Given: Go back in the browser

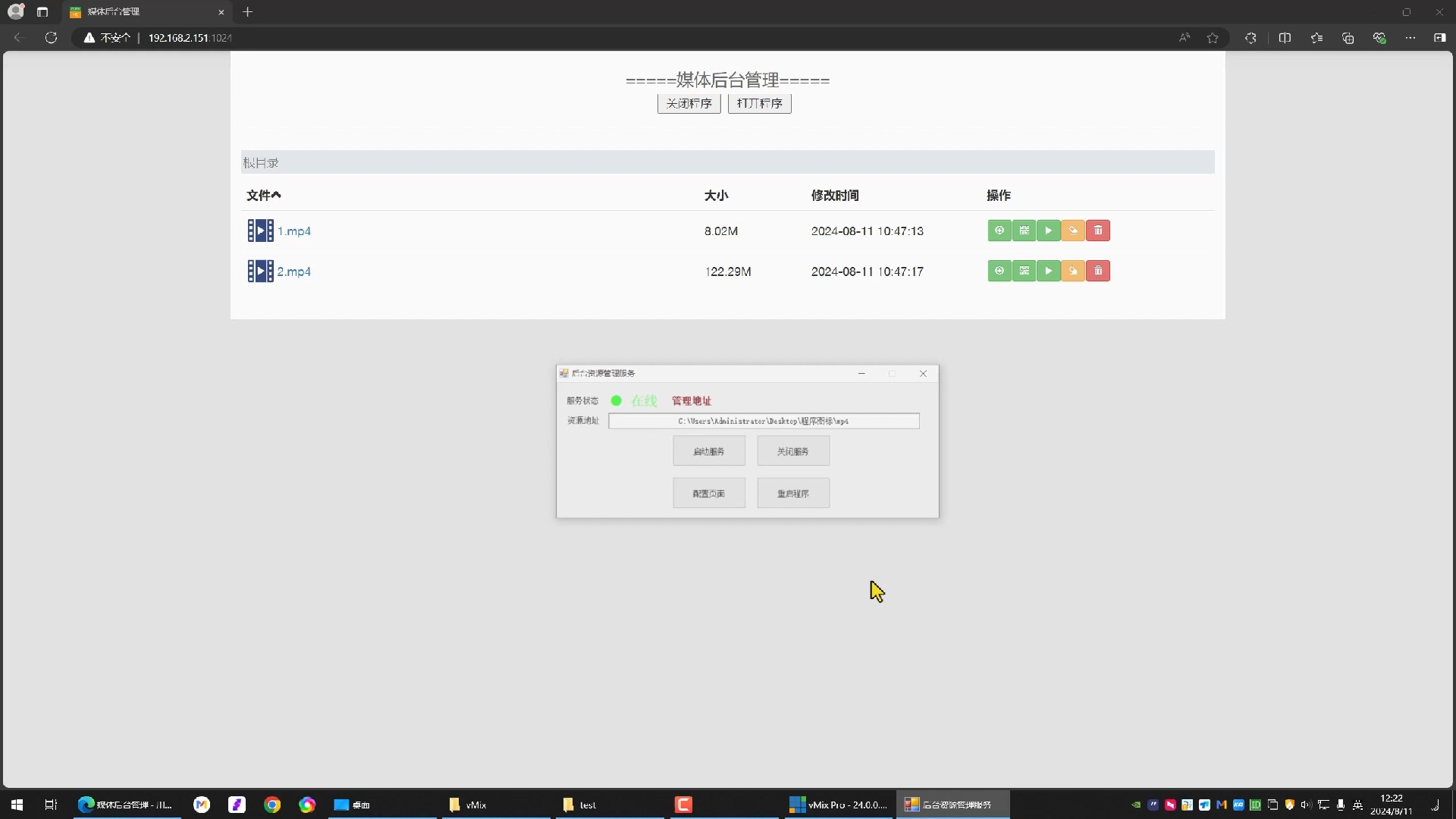Looking at the screenshot, I should pos(19,38).
